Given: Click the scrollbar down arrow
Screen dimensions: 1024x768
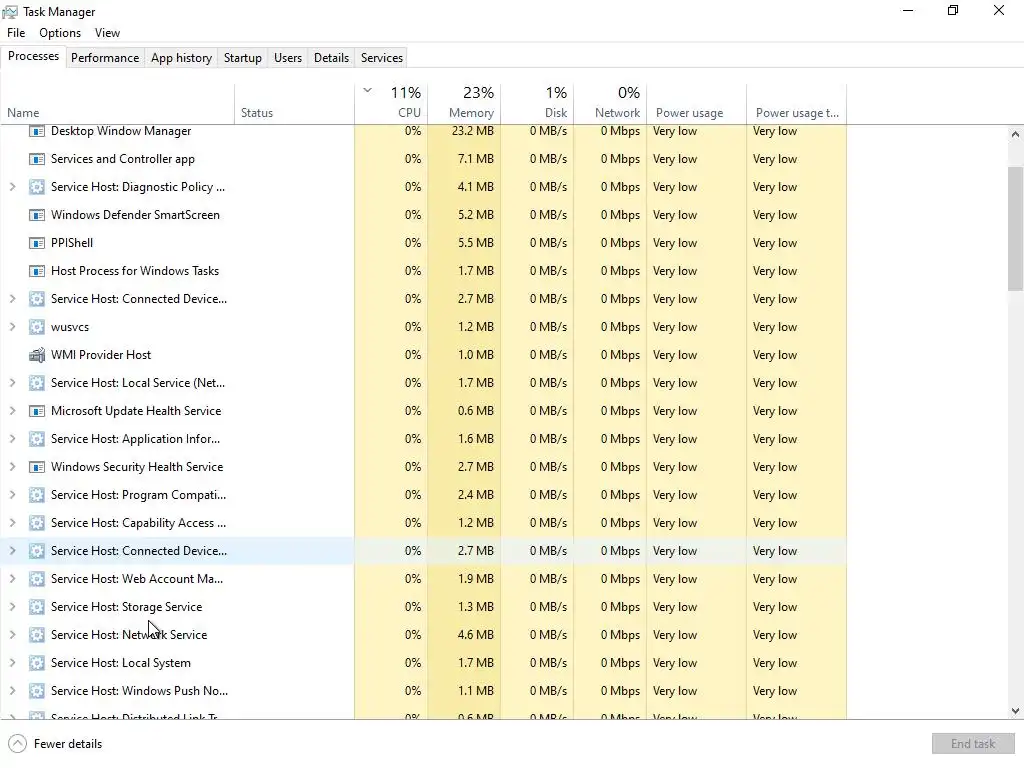Looking at the screenshot, I should (1015, 711).
